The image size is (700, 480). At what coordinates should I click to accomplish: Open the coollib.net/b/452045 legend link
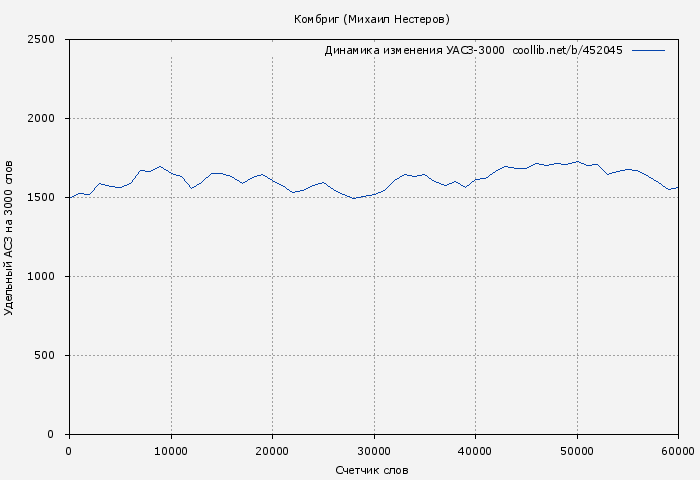point(567,50)
